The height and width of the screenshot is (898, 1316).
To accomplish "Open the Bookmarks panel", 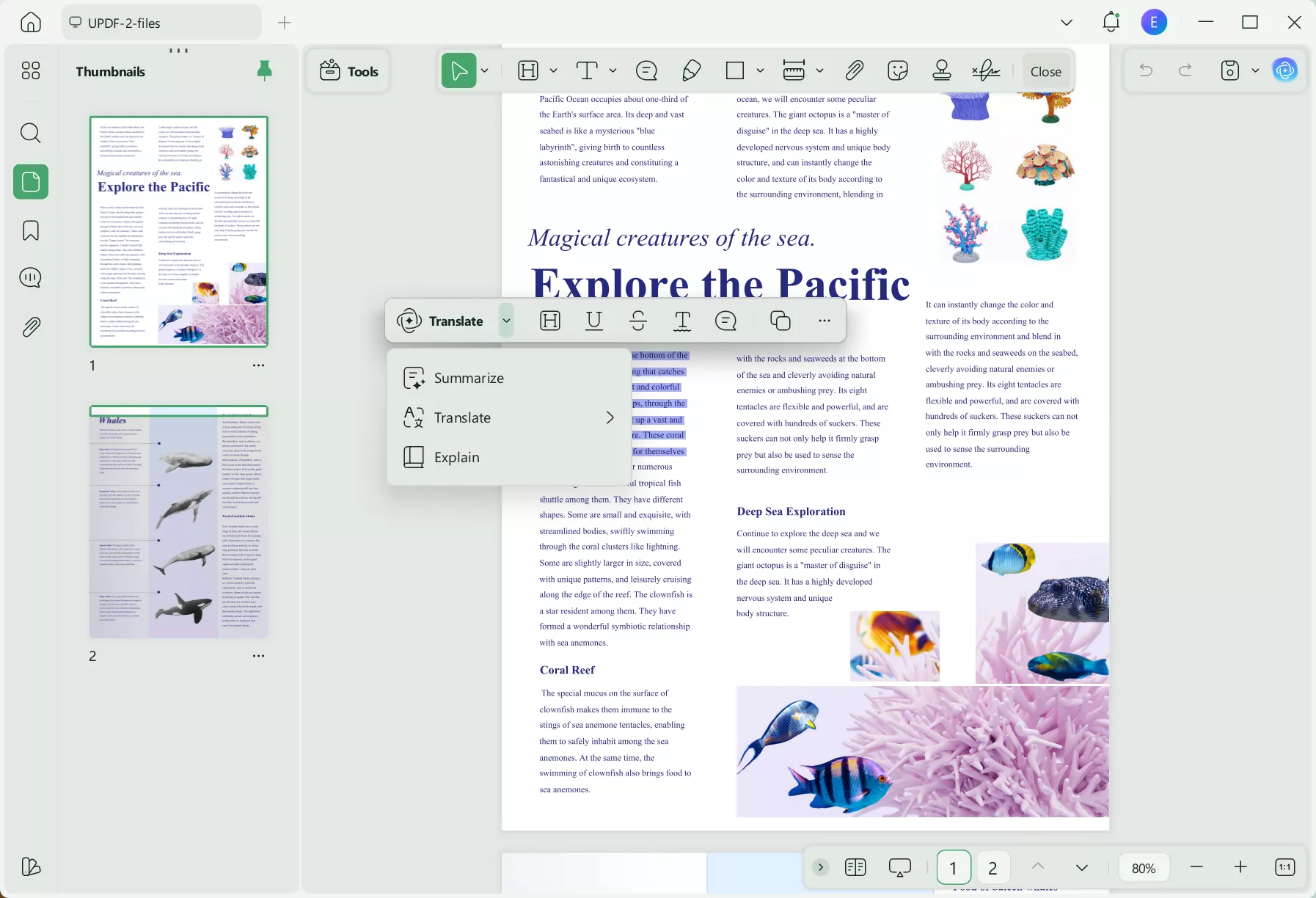I will point(30,230).
